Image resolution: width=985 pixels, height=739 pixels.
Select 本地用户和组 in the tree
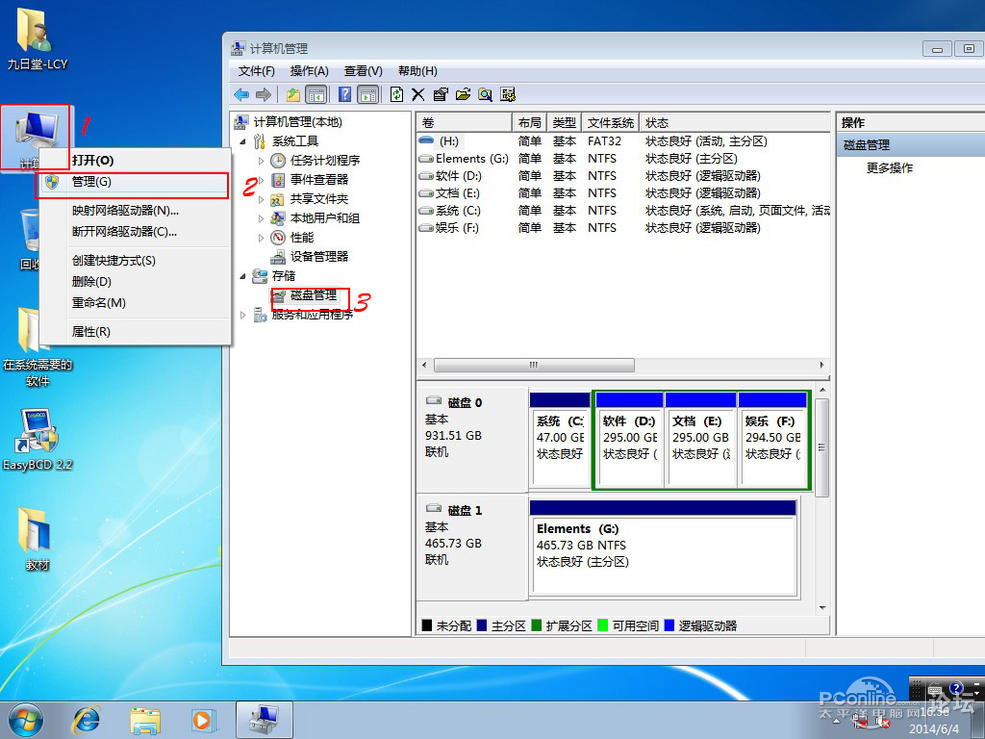pos(325,218)
